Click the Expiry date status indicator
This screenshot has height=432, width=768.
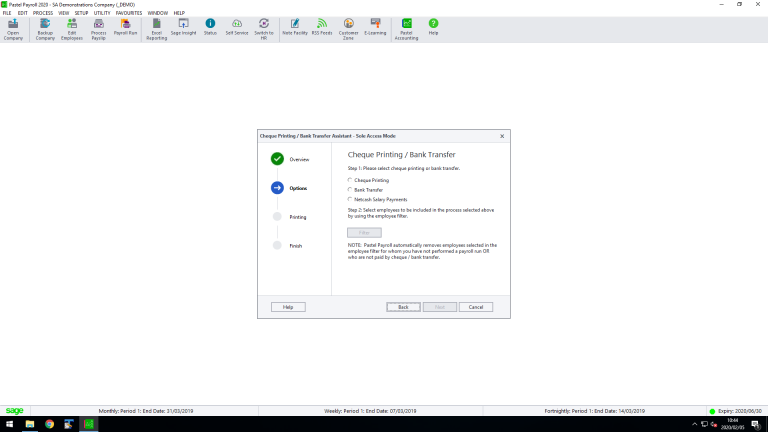click(736, 411)
